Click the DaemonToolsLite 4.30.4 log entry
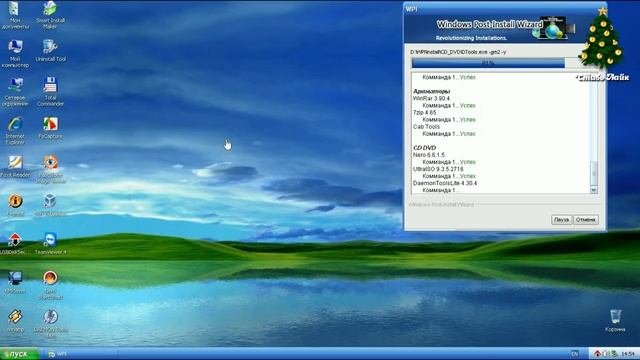640x360 pixels. (x=445, y=183)
